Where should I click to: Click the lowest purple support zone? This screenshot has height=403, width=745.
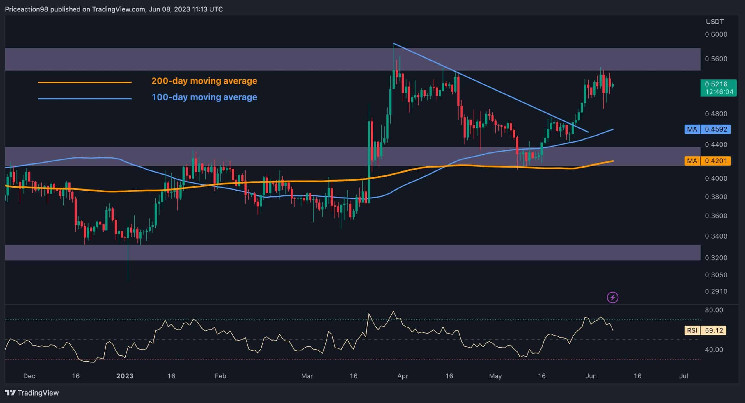click(x=353, y=253)
